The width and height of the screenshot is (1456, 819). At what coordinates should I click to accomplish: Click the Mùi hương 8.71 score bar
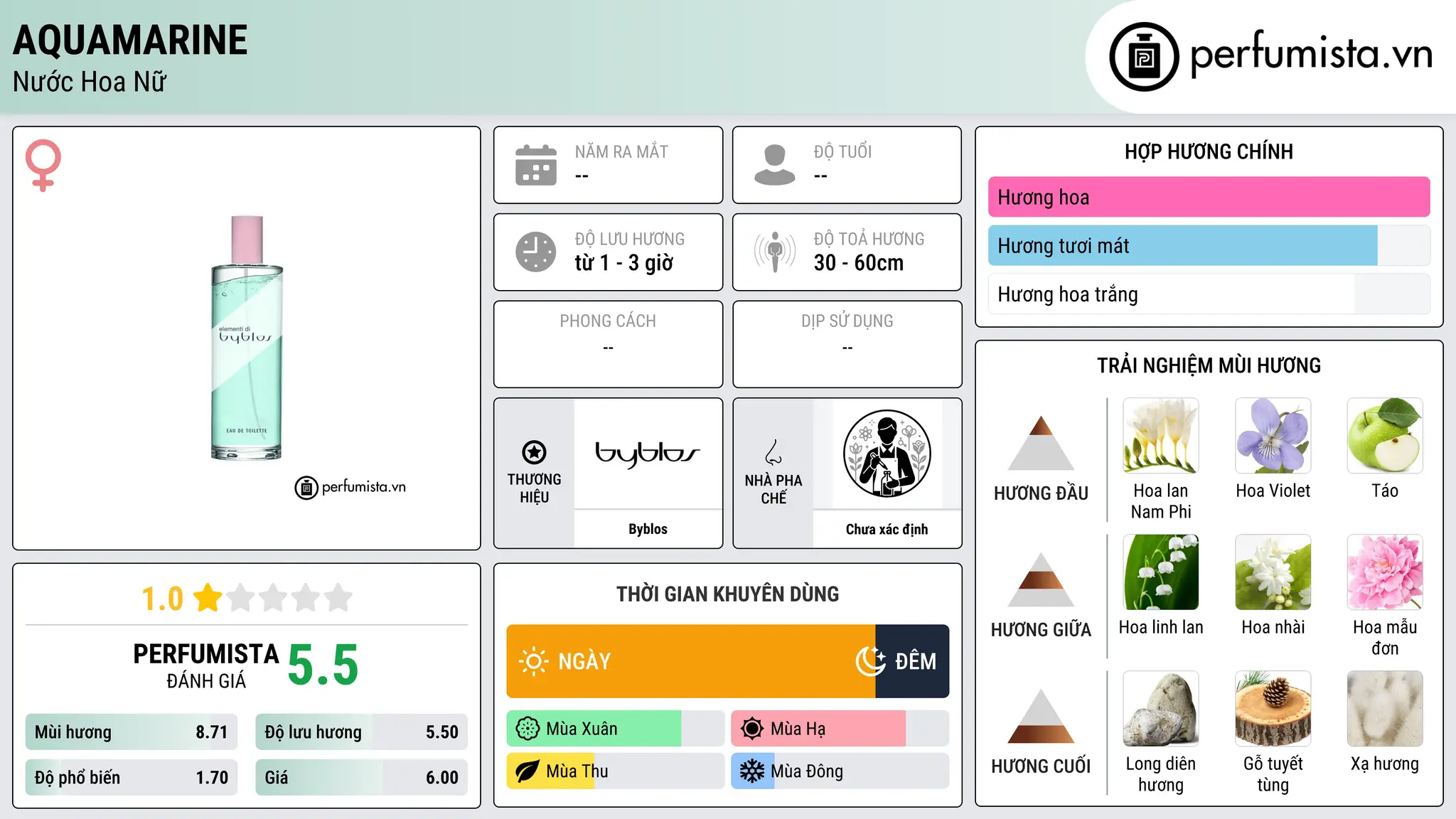tap(132, 732)
